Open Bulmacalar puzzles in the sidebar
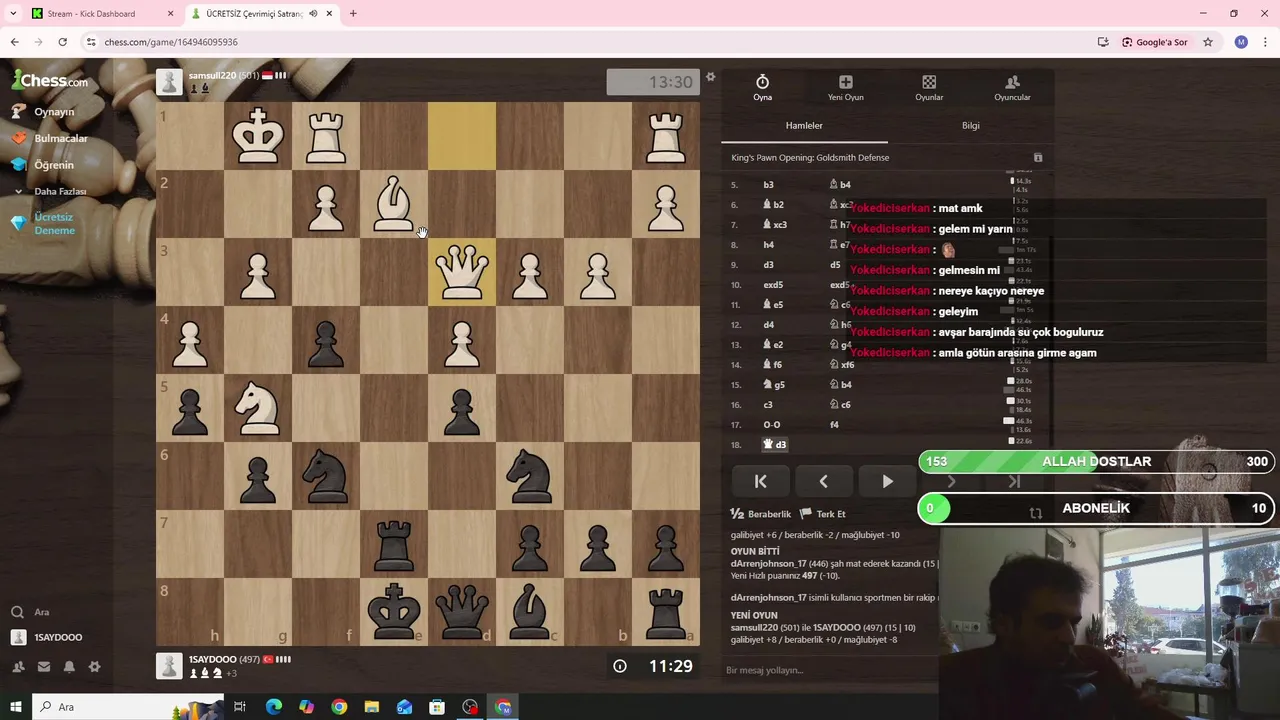Screen dimensions: 1280x720 pos(60,138)
